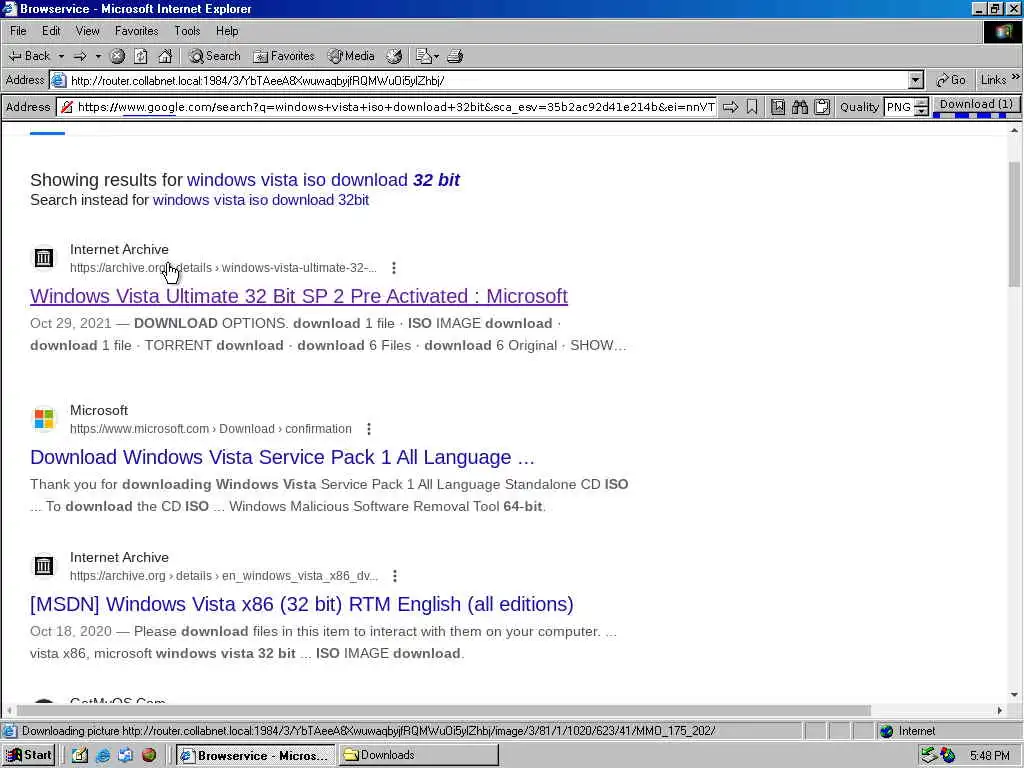Click the Browservice clipboard icon
The width and height of the screenshot is (1024, 768).
pyautogui.click(x=822, y=106)
